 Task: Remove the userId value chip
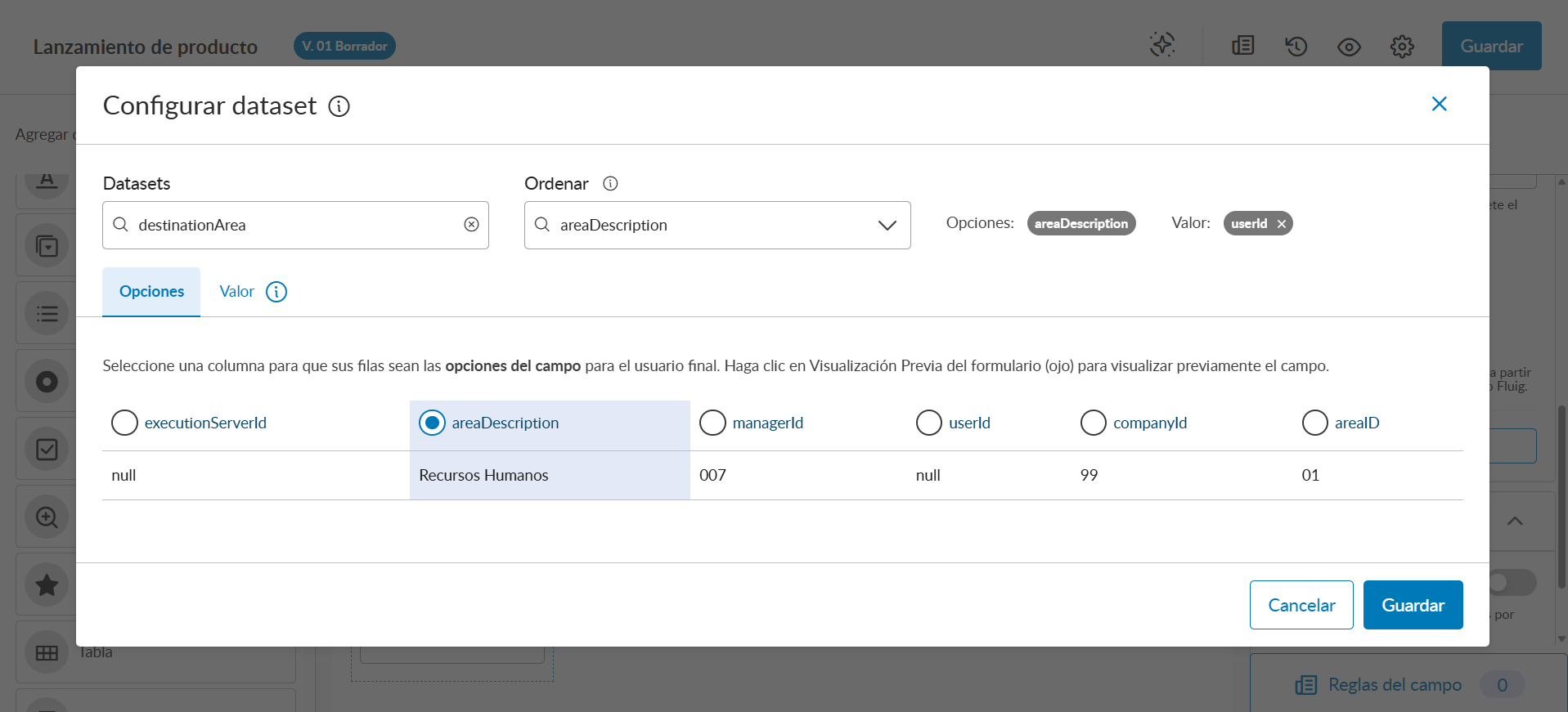click(x=1282, y=224)
